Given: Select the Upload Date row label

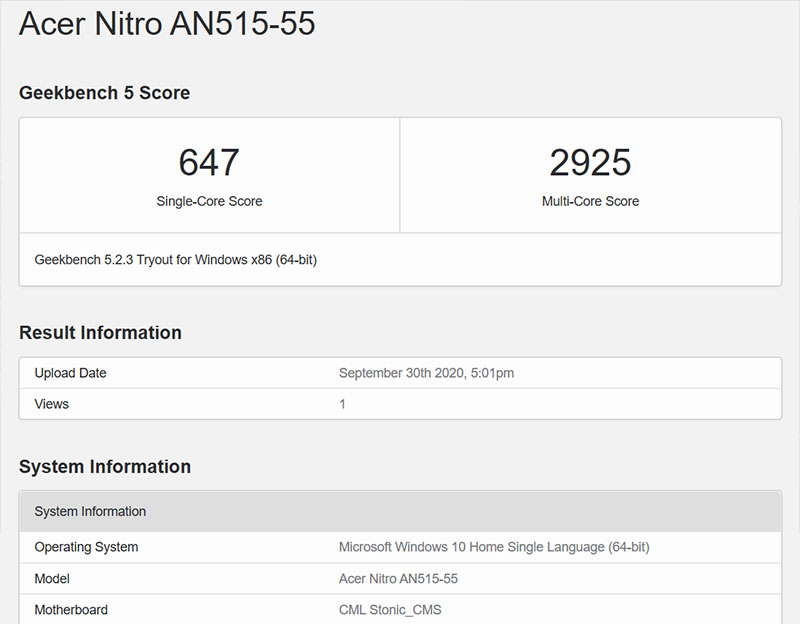Looking at the screenshot, I should coord(70,373).
